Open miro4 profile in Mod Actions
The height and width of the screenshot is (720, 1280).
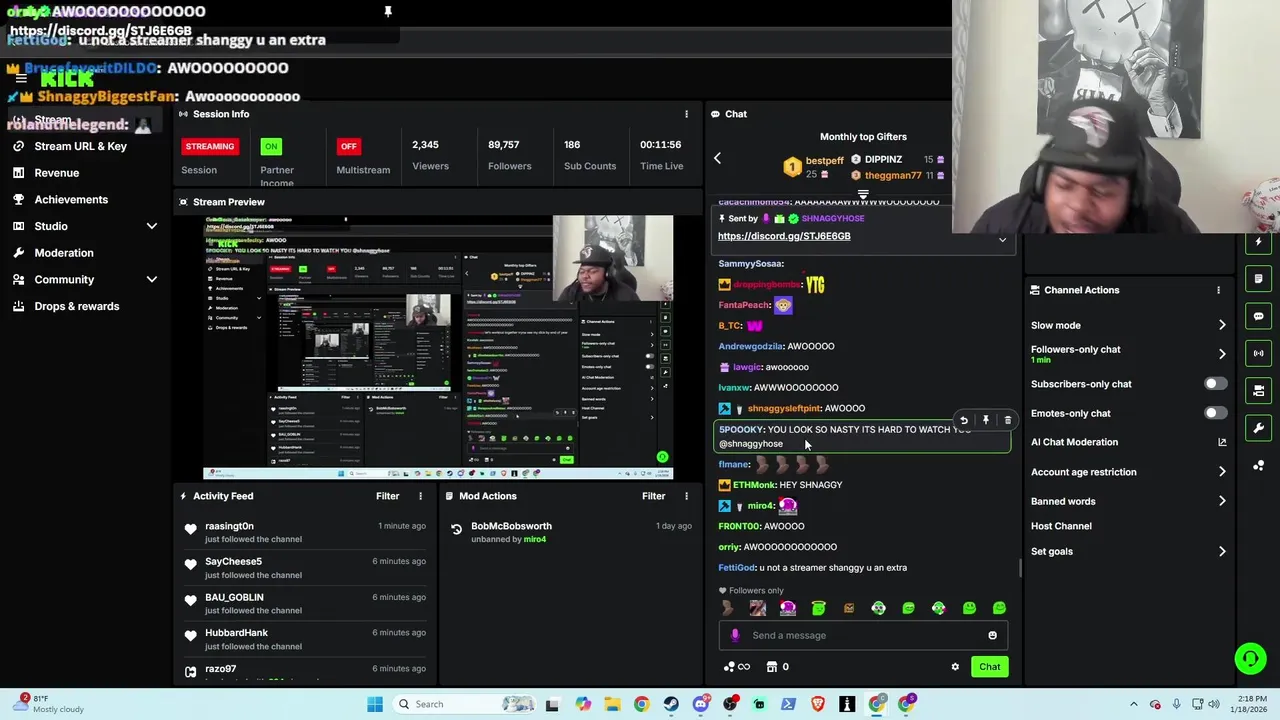tap(535, 540)
